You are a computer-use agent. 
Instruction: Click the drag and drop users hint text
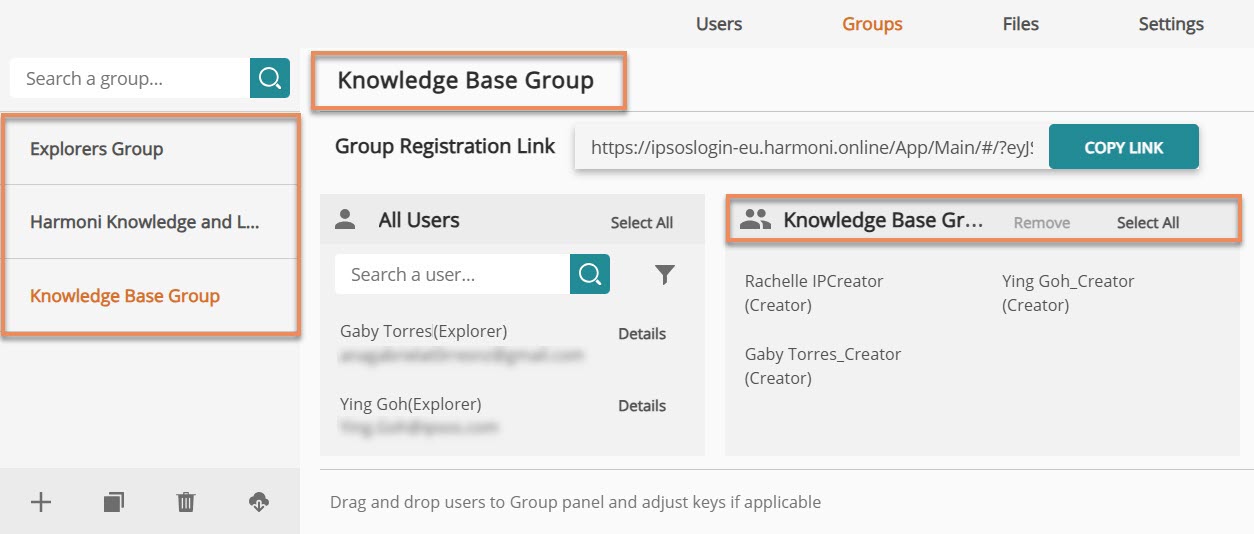coord(575,502)
